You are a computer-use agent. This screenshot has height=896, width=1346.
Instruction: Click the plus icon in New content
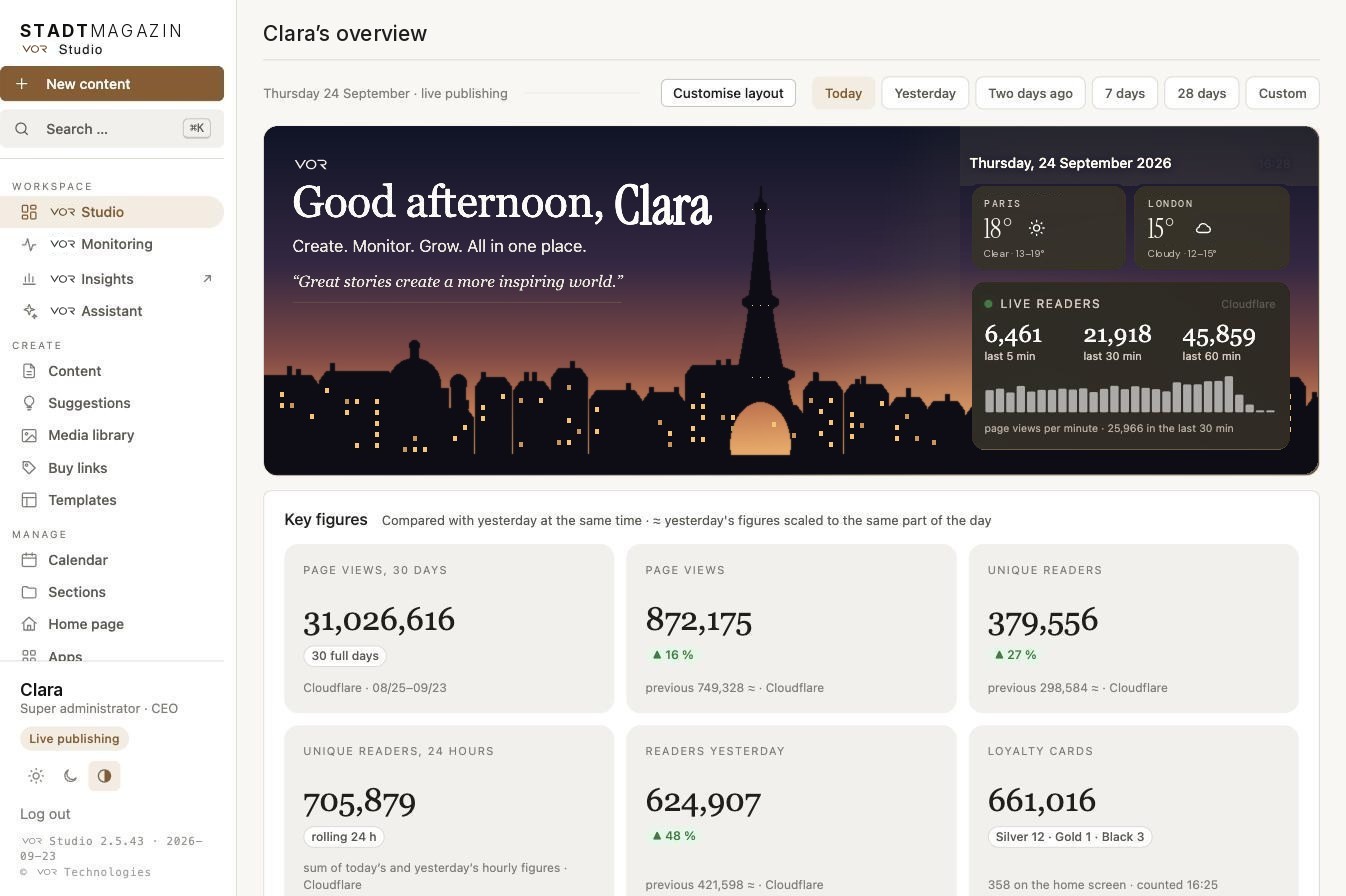(x=22, y=84)
